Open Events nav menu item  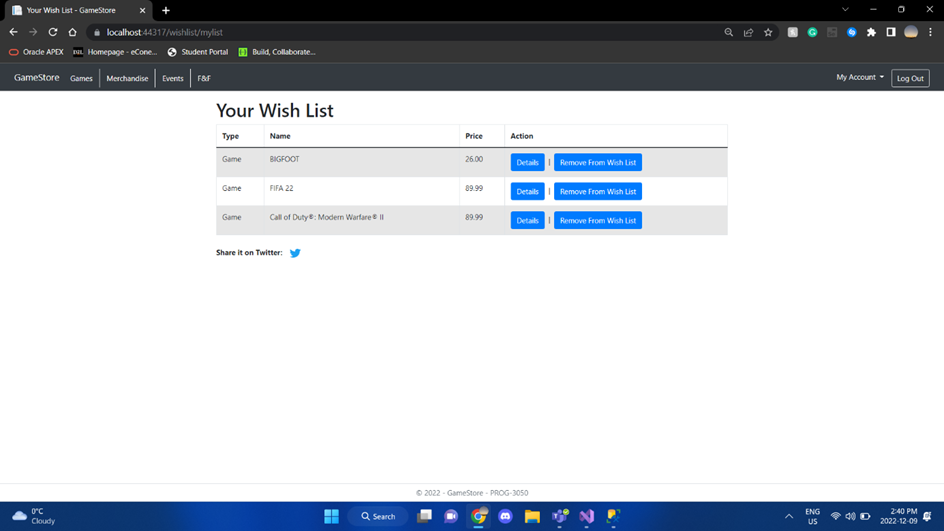[173, 78]
